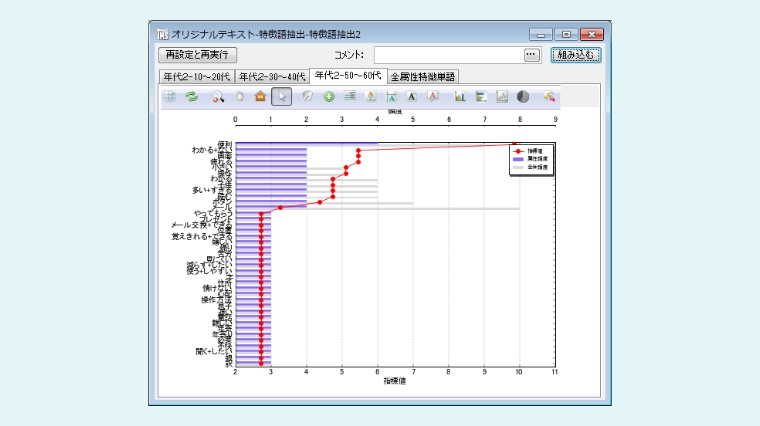The height and width of the screenshot is (426, 760).
Task: Click the 再設定と再実行 button
Action: point(197,55)
